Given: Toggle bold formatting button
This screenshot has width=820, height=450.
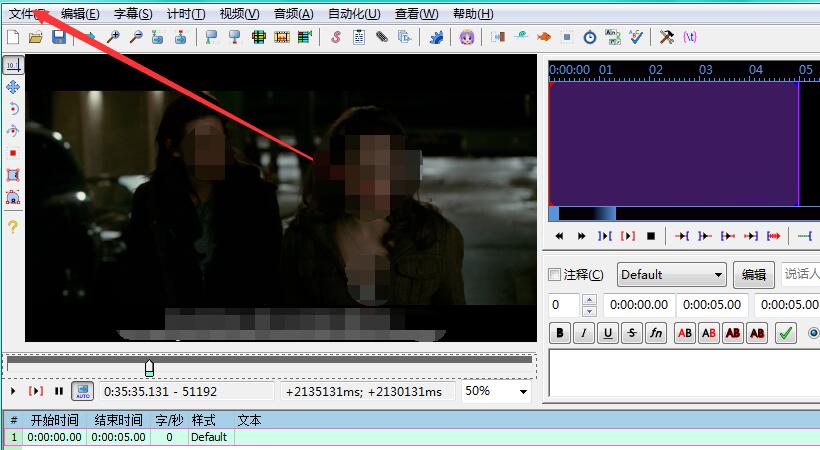Looking at the screenshot, I should pyautogui.click(x=560, y=333).
